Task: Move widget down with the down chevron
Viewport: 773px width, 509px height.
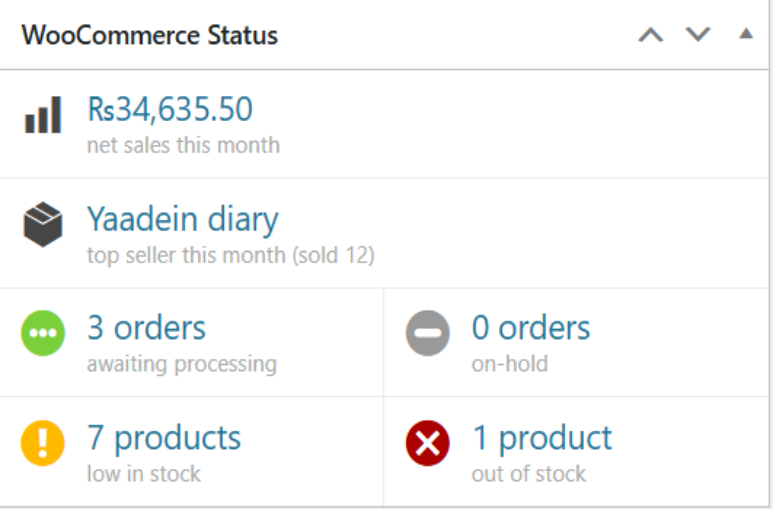Action: [698, 35]
